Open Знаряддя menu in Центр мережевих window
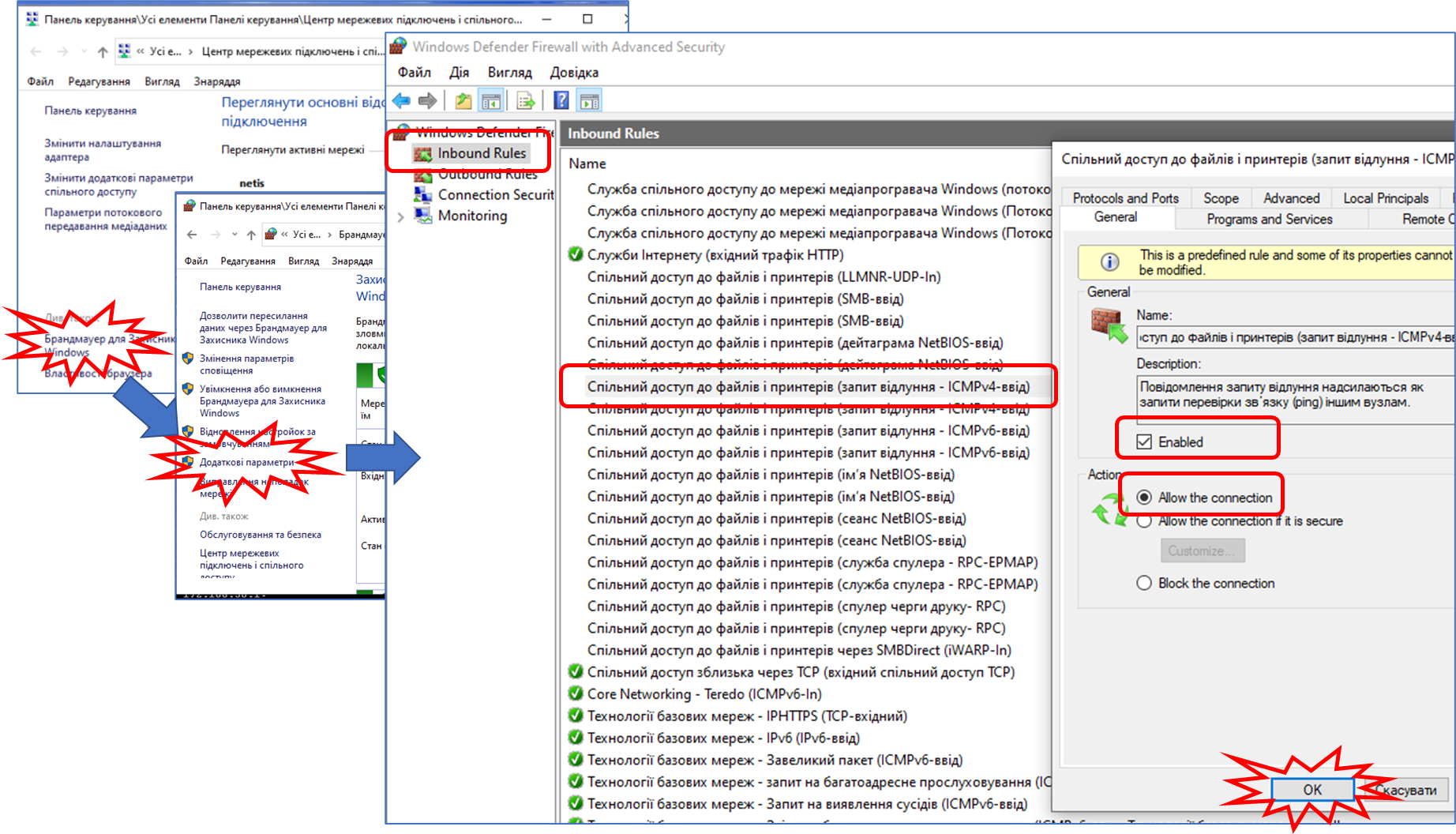The image size is (1456, 834). pyautogui.click(x=217, y=81)
